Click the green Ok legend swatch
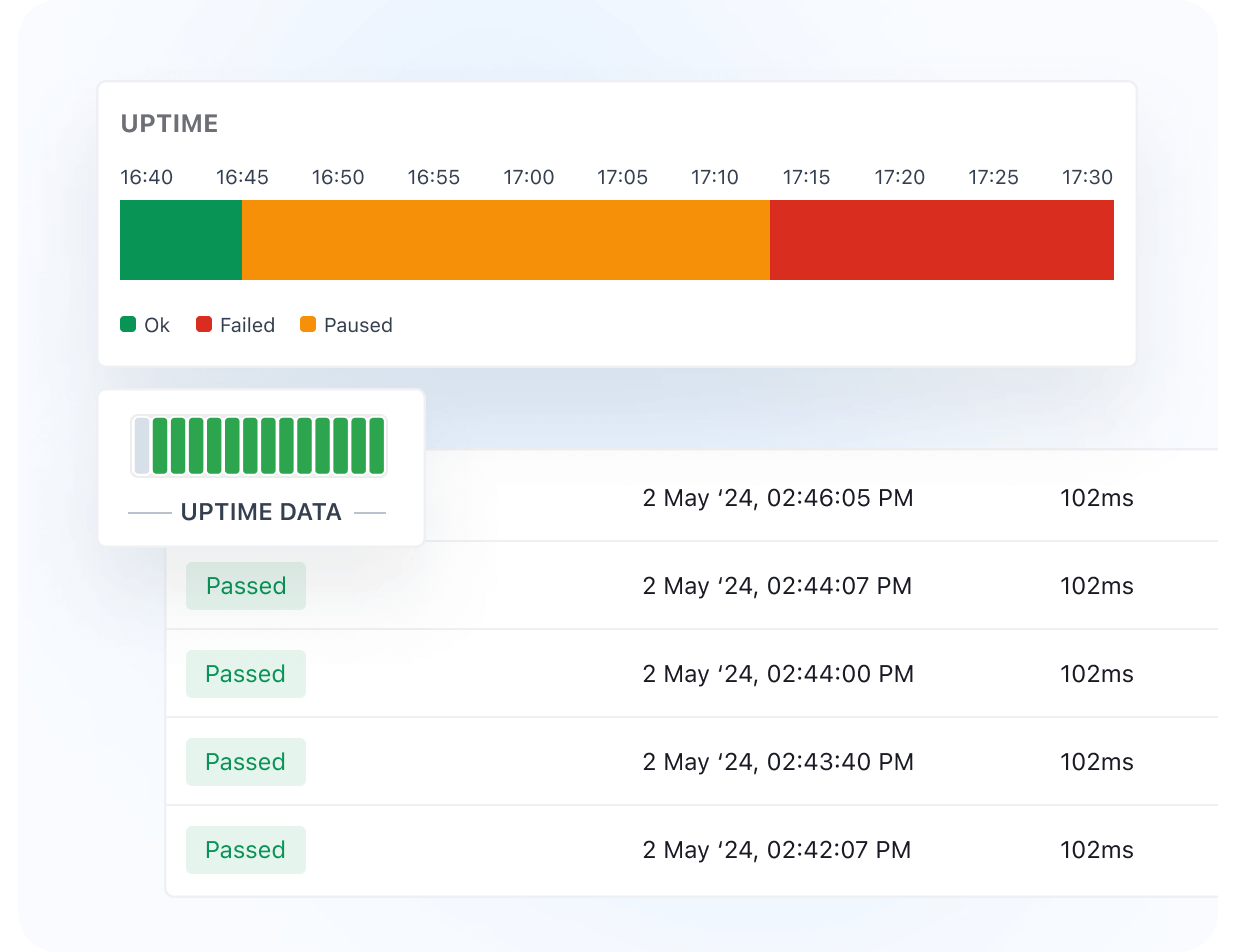Screen dimensions: 1234x952 [x=128, y=324]
